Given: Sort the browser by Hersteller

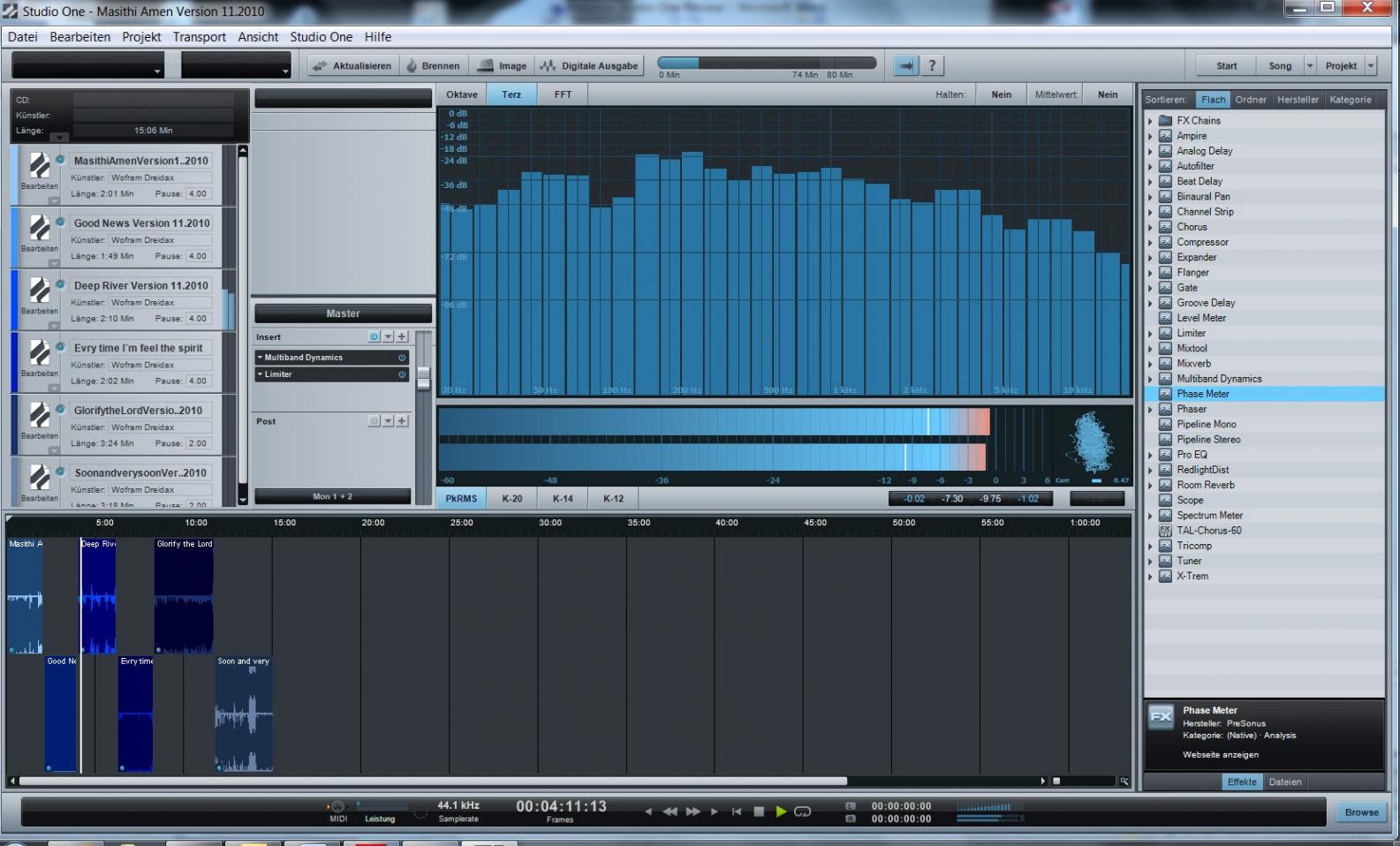Looking at the screenshot, I should [x=1298, y=100].
